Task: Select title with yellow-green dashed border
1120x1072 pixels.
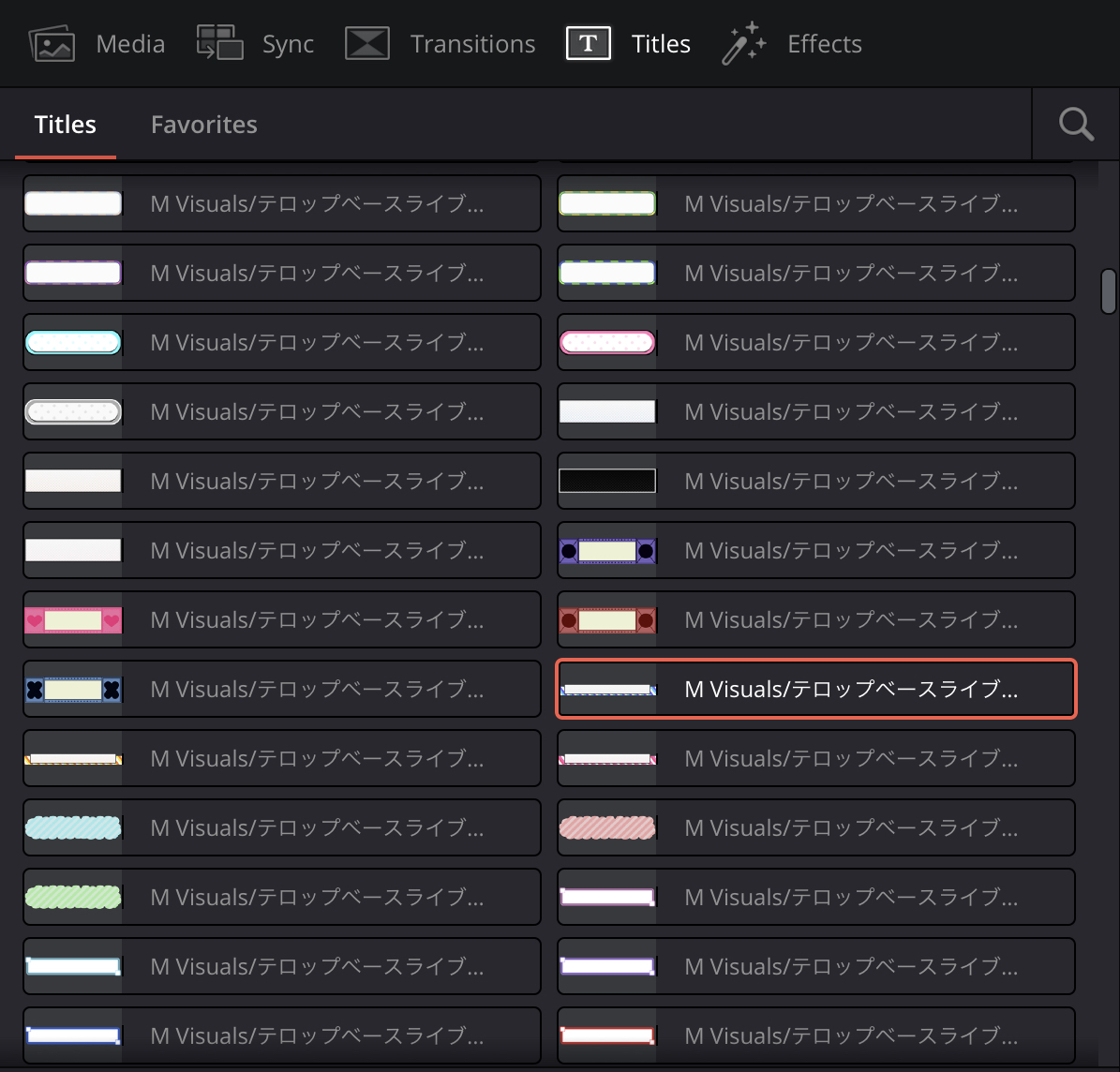Action: [x=815, y=203]
